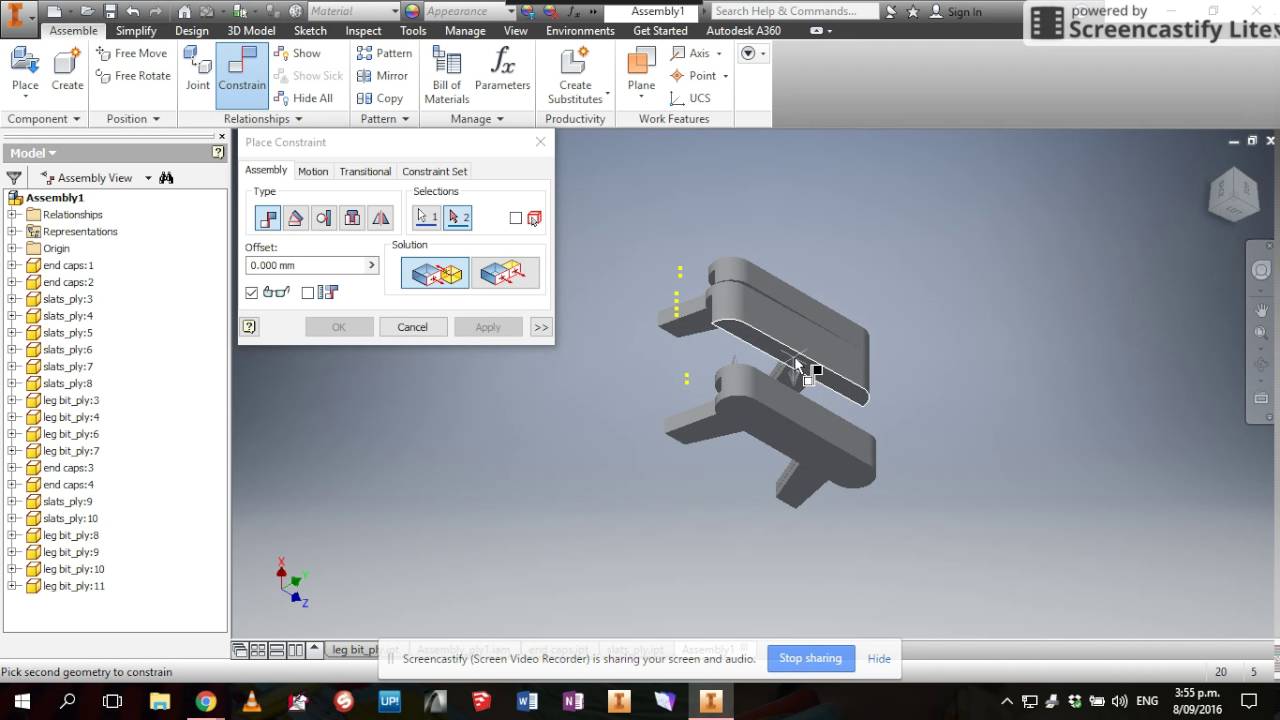1280x720 pixels.
Task: Open Google Chrome from the taskbar
Action: point(206,701)
